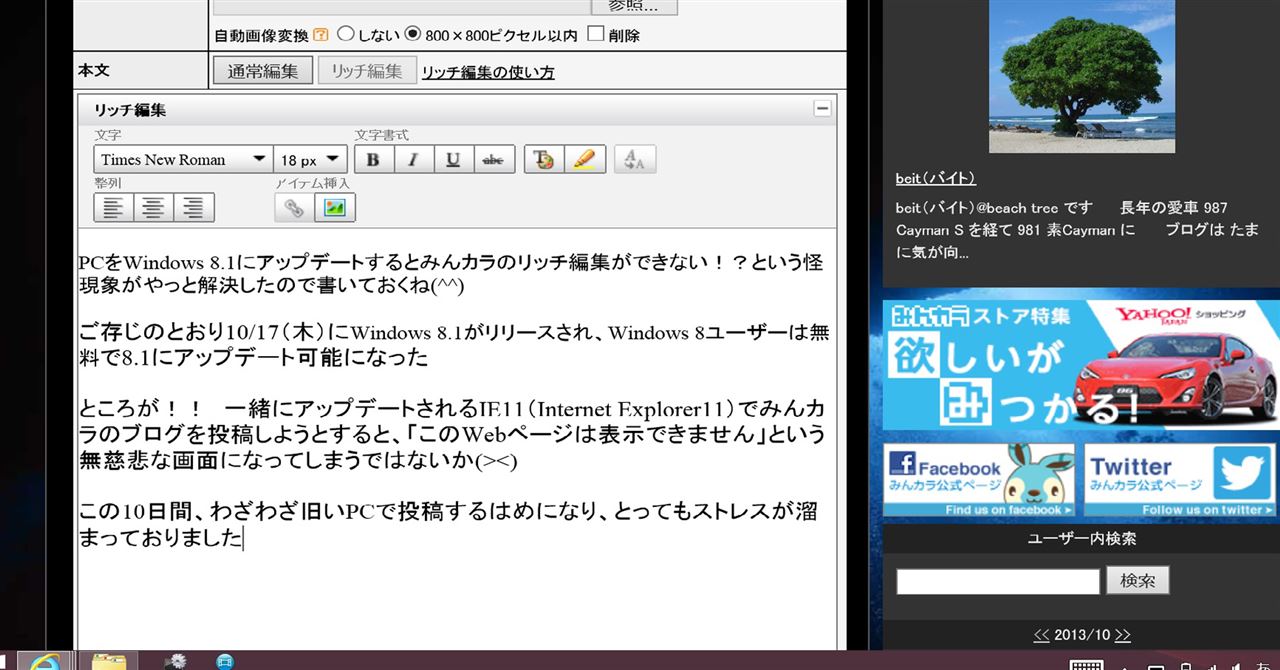
Task: Open the みんカラ ストア特集 Yahoo banner
Action: tap(1081, 365)
